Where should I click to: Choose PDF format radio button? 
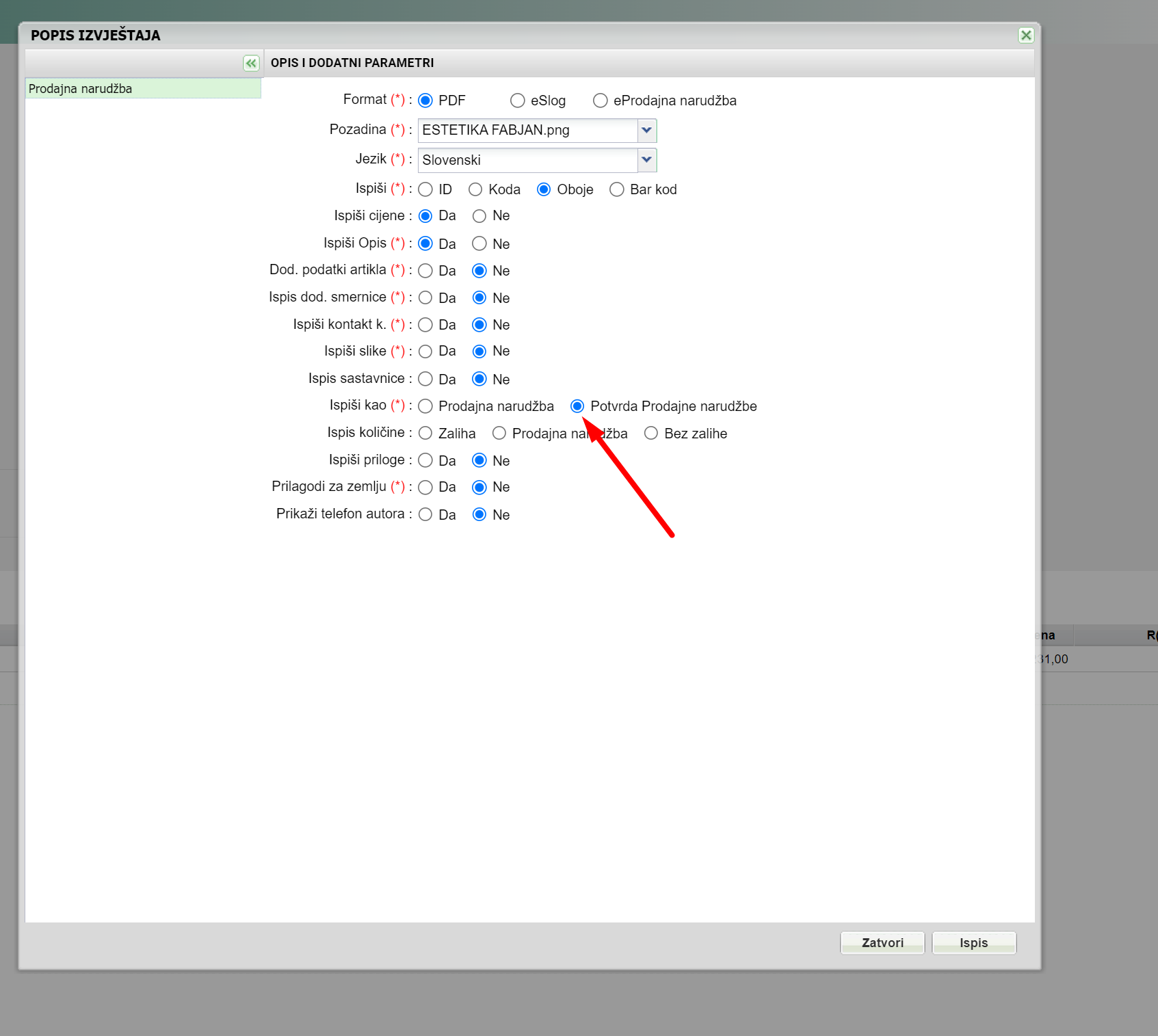(x=425, y=101)
